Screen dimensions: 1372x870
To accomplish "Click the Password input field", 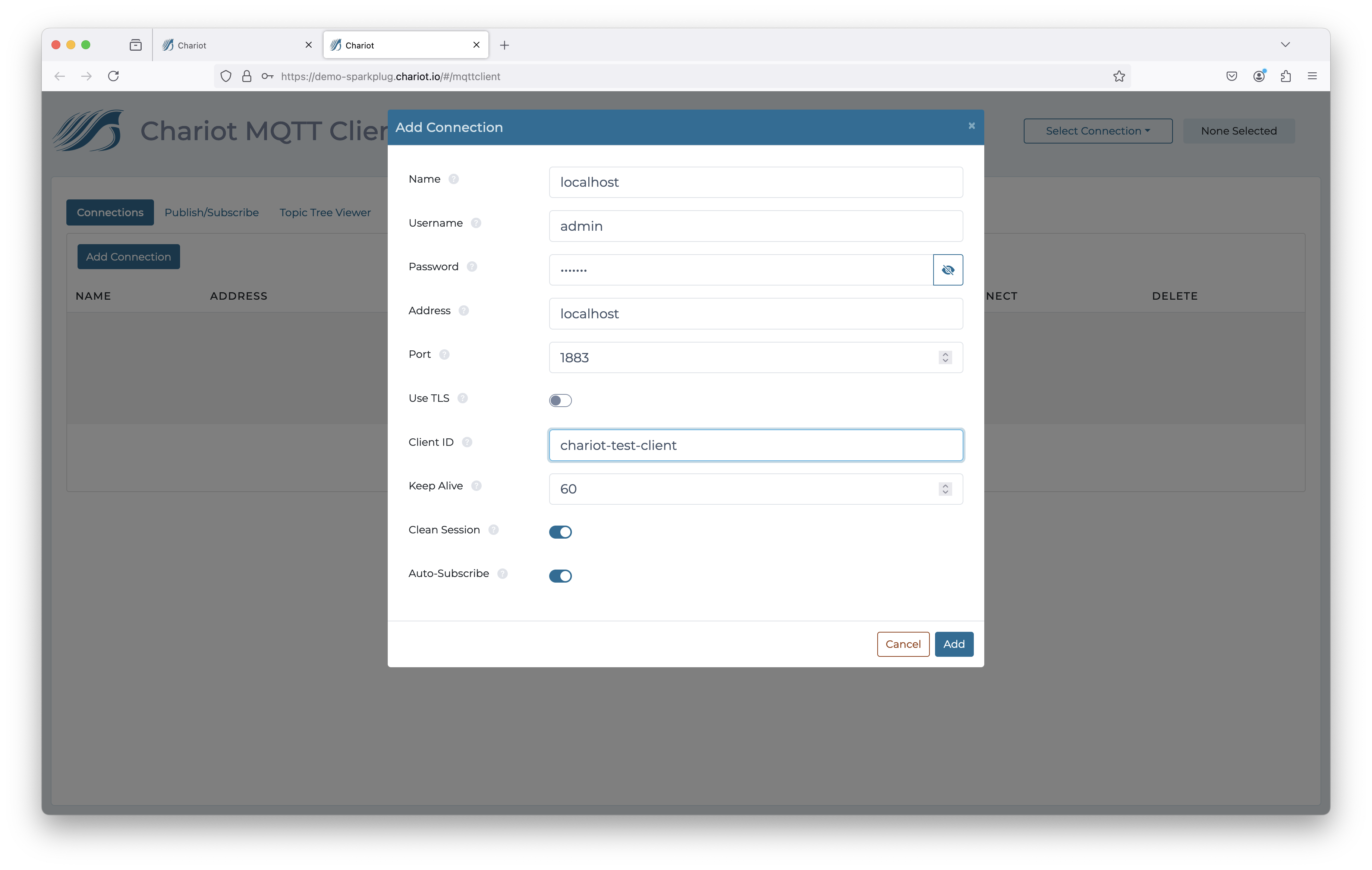I will click(x=741, y=270).
